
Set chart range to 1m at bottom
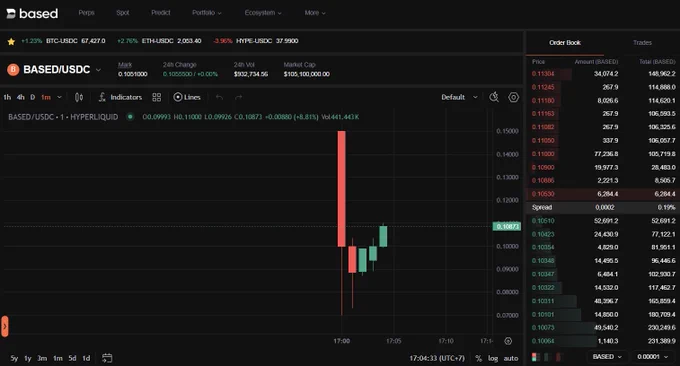click(x=58, y=358)
